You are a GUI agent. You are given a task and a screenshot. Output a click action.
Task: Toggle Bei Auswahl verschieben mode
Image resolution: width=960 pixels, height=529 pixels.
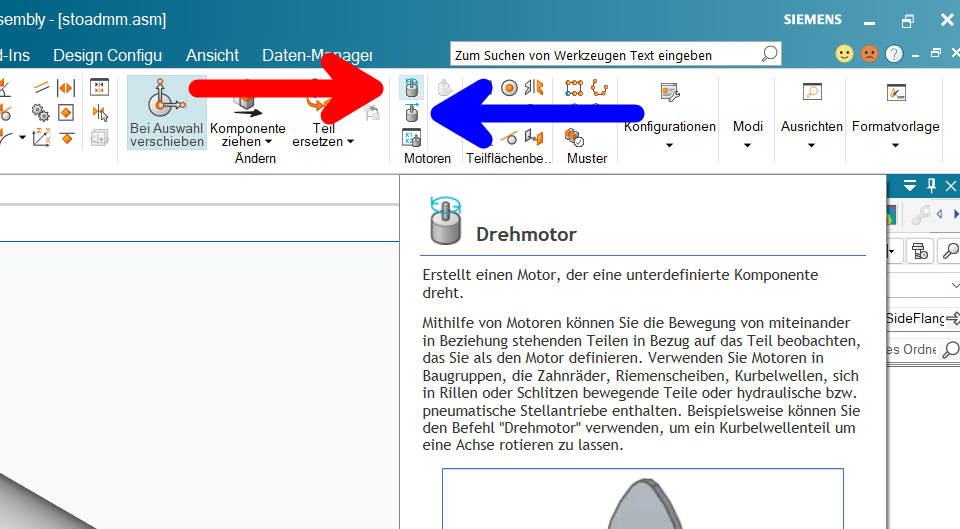[x=167, y=113]
